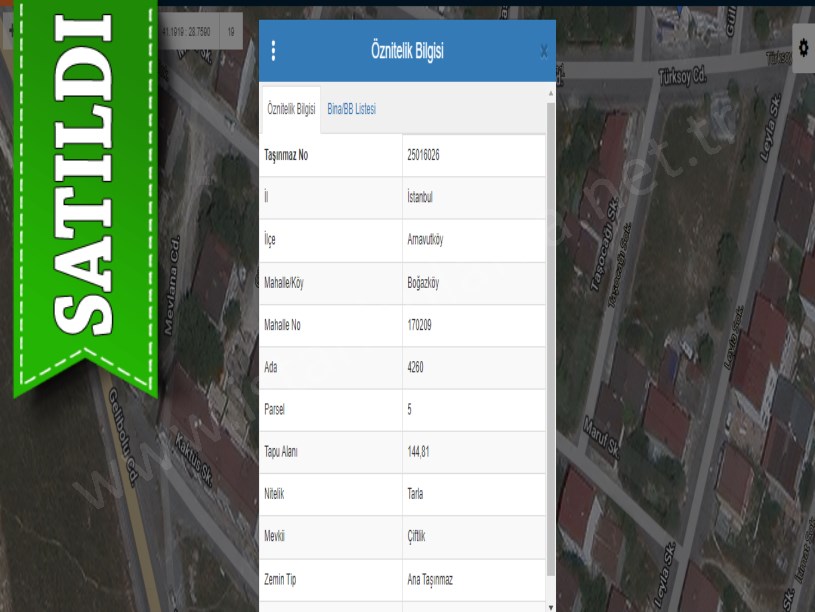The height and width of the screenshot is (612, 815).
Task: Switch to the Bina/BB Listesi tab
Action: (x=351, y=109)
